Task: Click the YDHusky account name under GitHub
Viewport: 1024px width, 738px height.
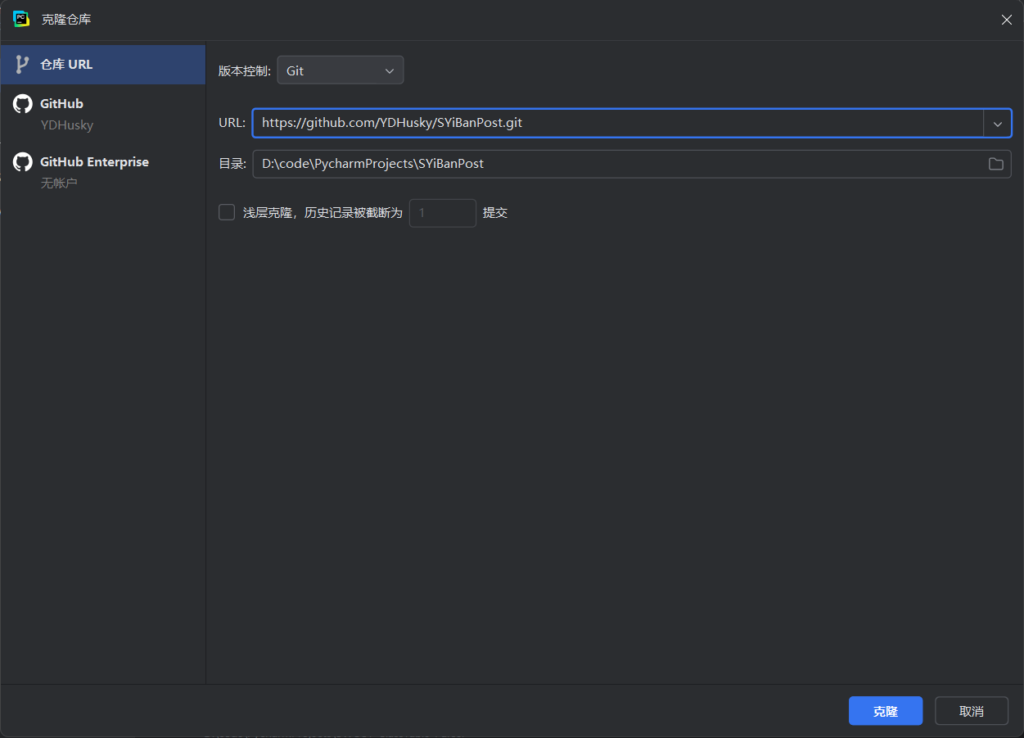Action: 67,126
